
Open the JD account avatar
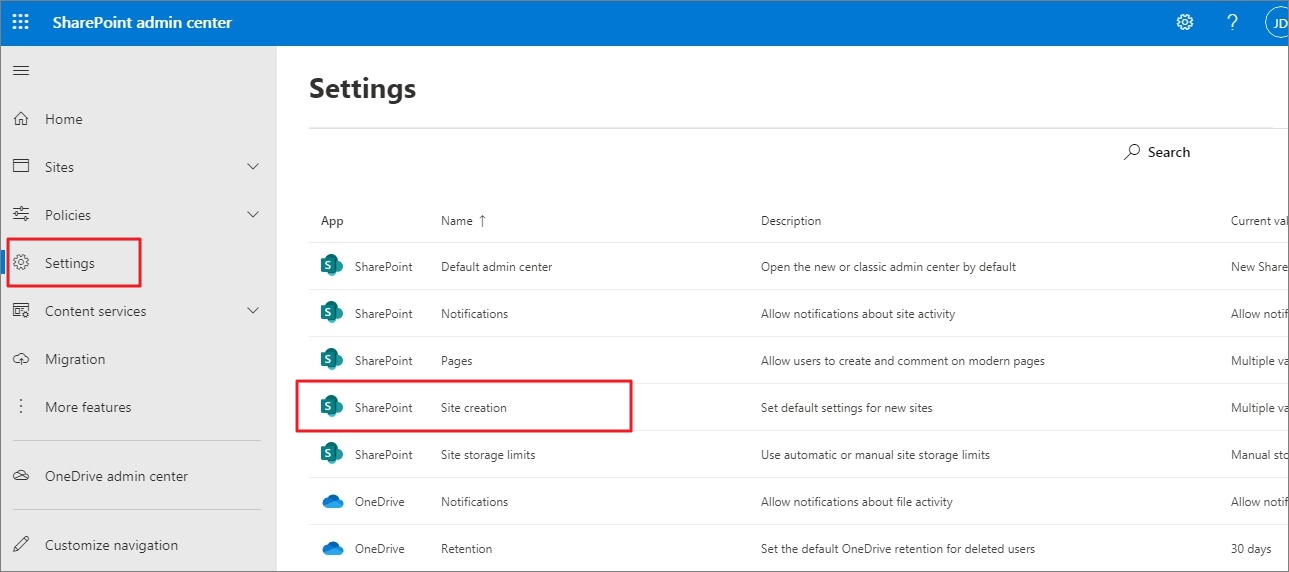[x=1278, y=22]
